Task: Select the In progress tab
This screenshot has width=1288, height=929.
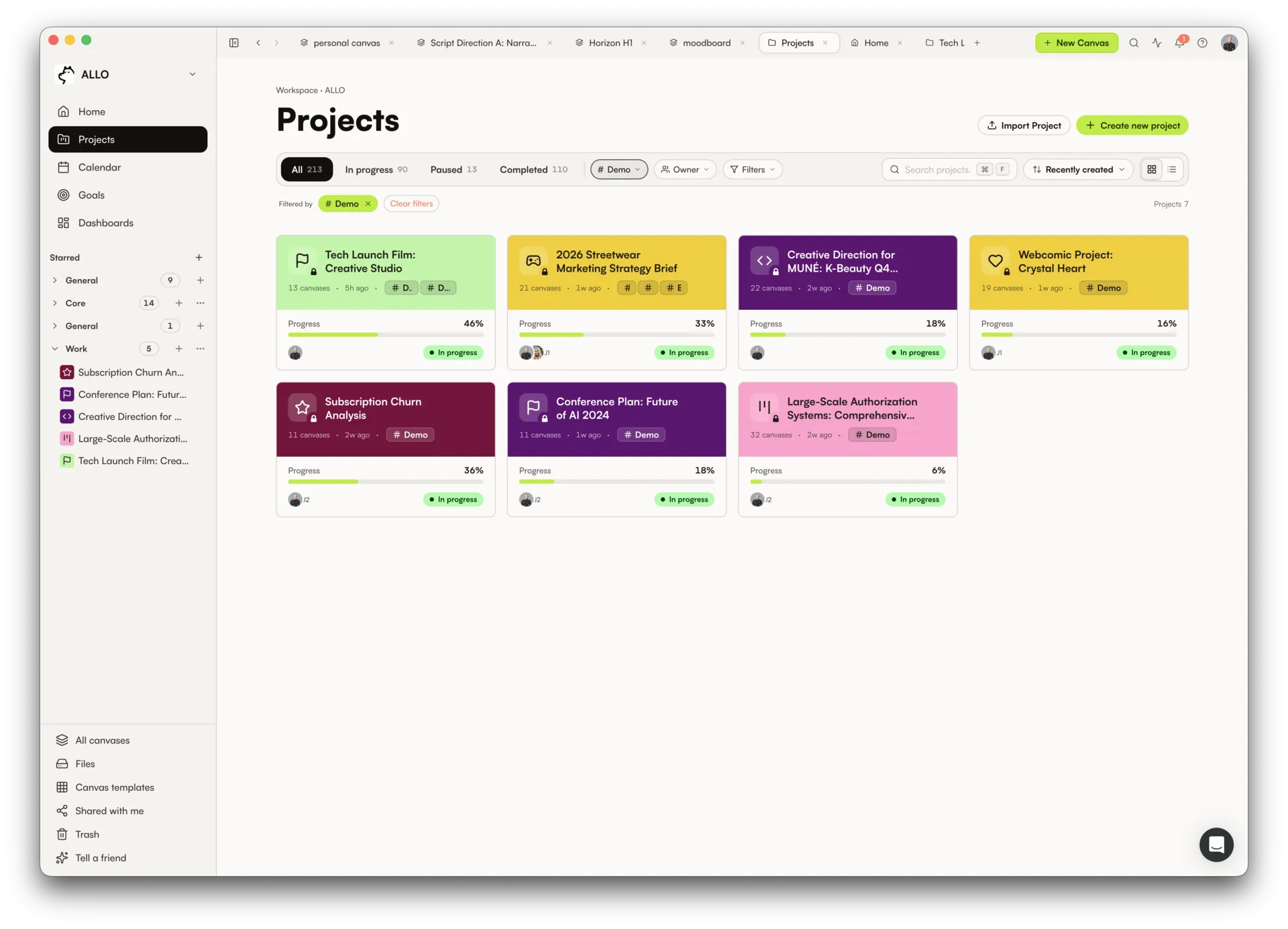Action: tap(376, 170)
